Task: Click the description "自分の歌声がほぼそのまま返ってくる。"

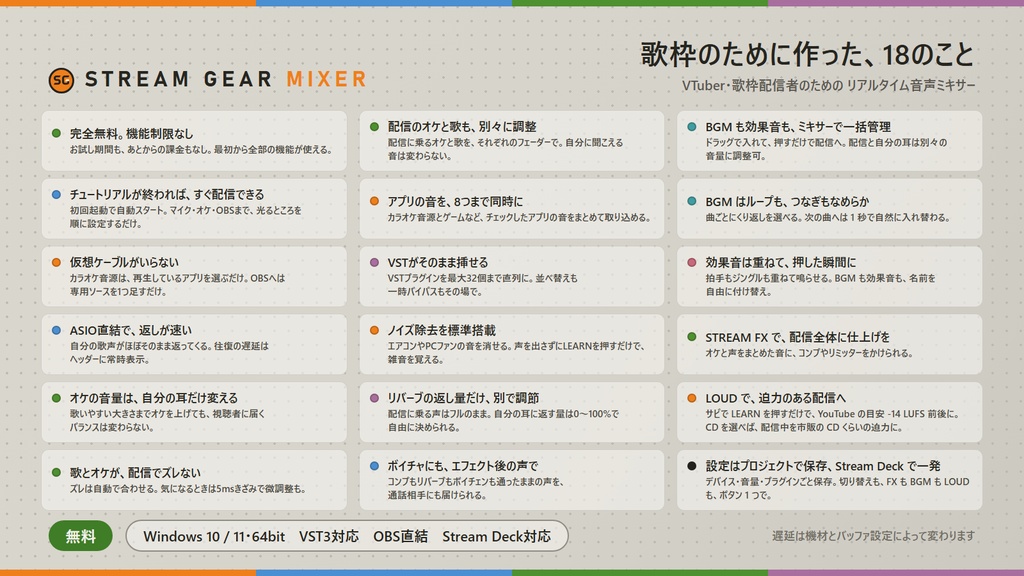Action: point(142,346)
